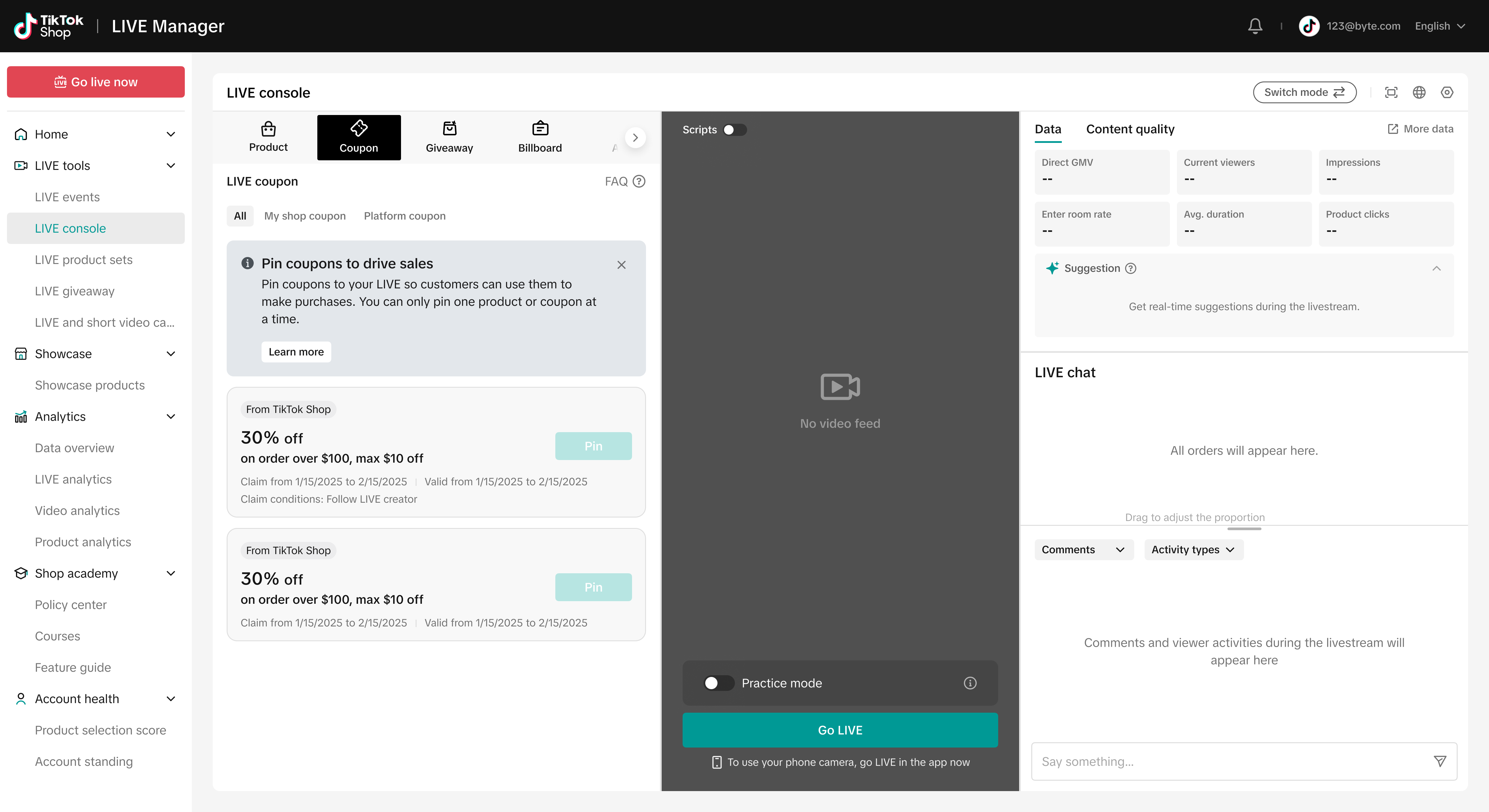Click Learn more in coupon banner
Screen dimensions: 1489x812
[296, 352]
